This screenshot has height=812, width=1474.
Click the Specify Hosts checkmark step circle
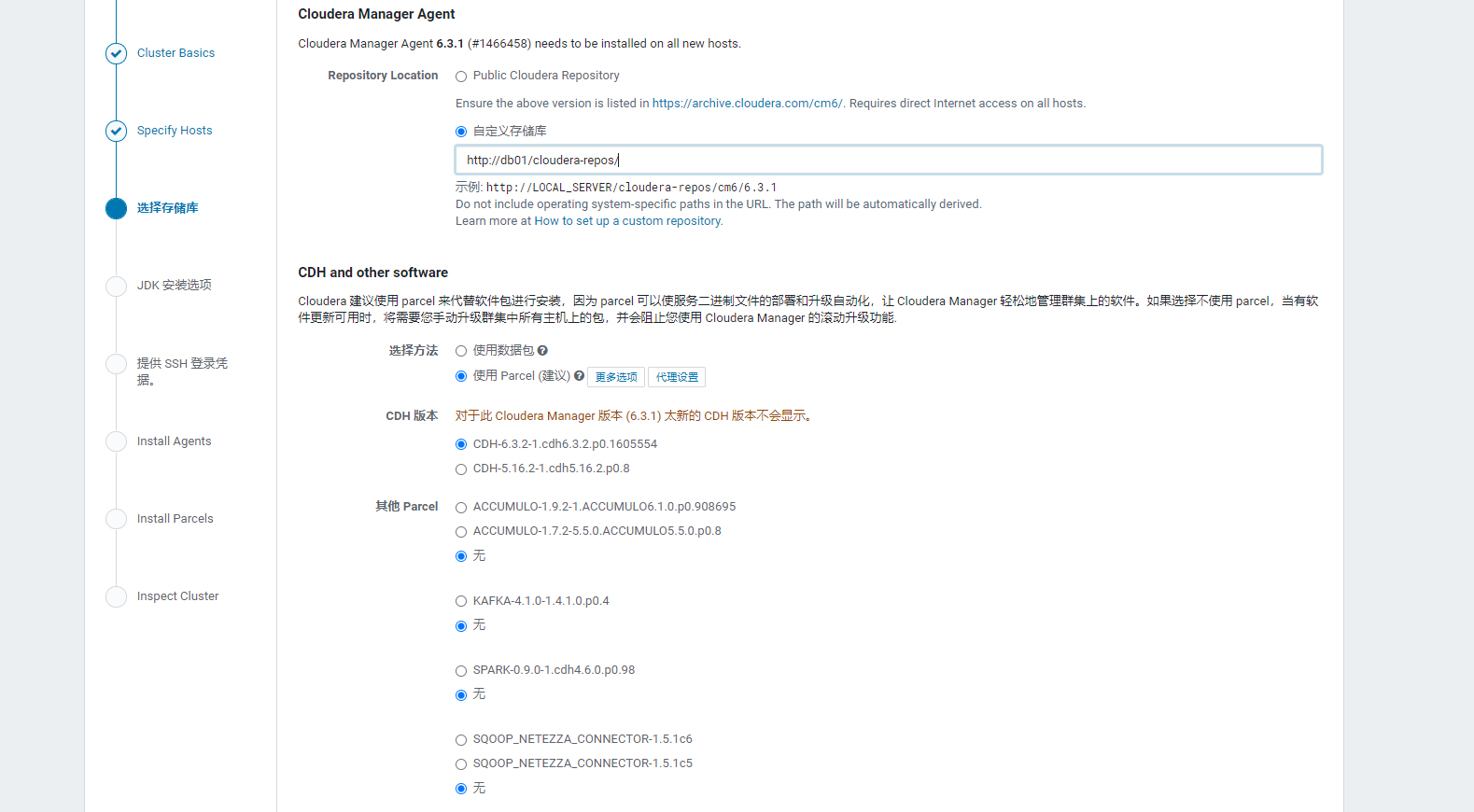[116, 131]
